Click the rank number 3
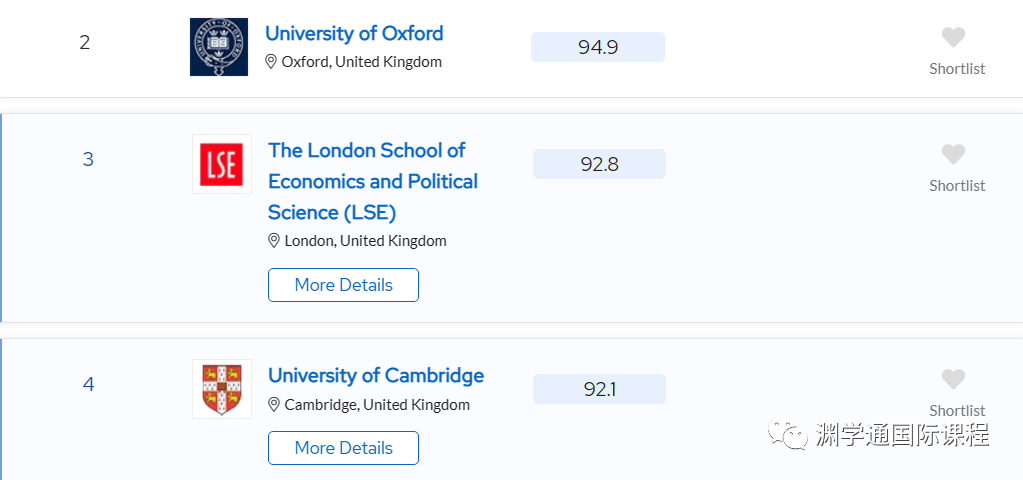The image size is (1023, 480). tap(88, 159)
